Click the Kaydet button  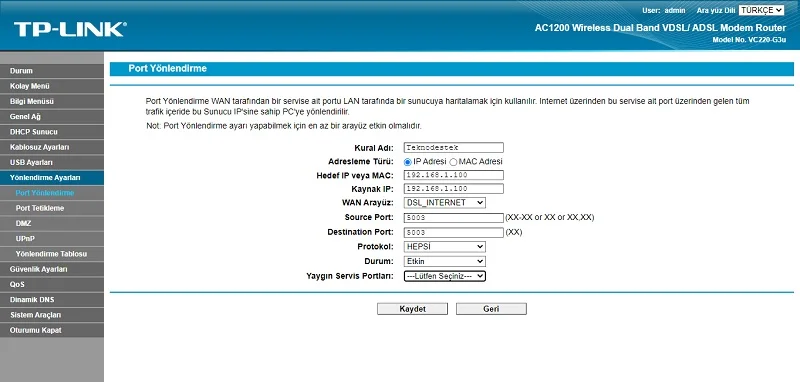coord(412,309)
